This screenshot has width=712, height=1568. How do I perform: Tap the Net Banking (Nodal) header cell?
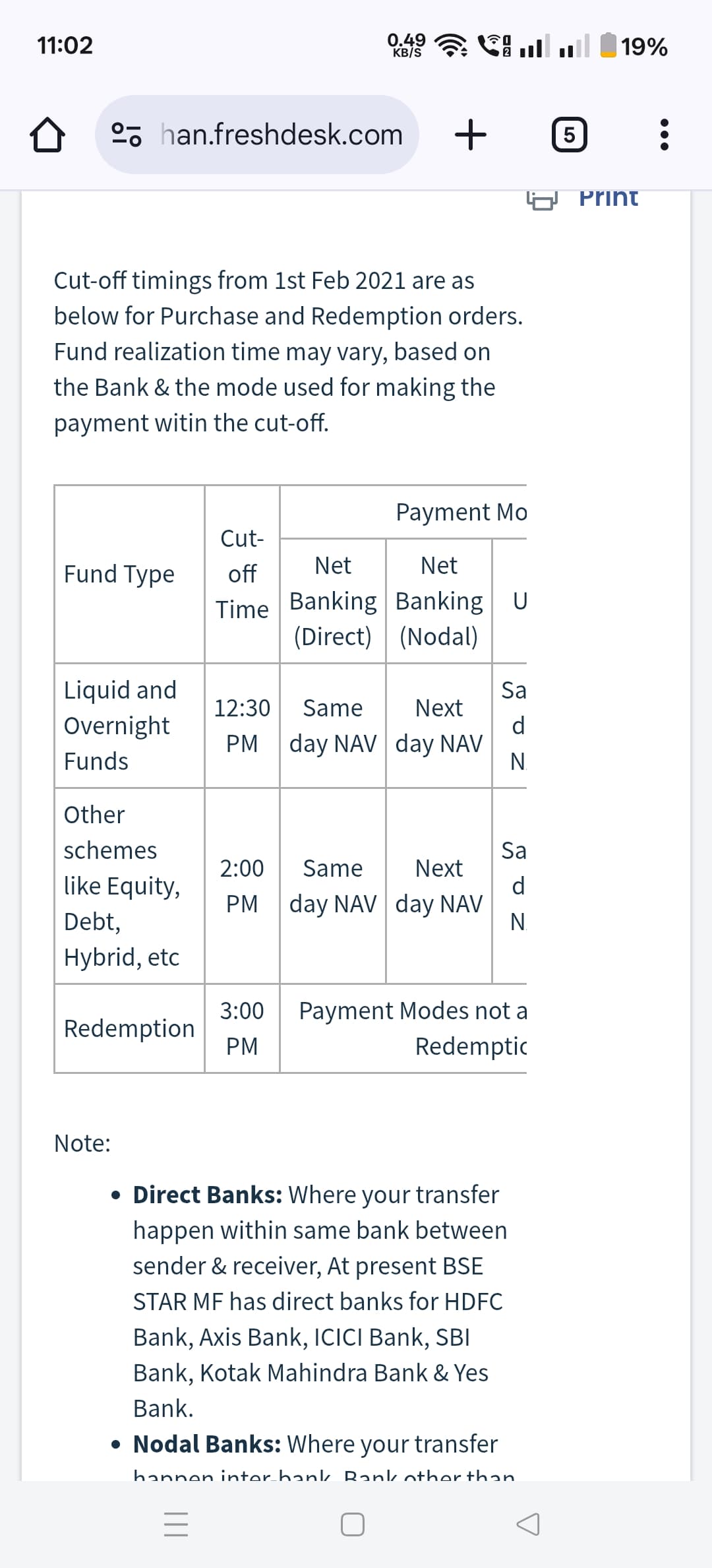439,600
